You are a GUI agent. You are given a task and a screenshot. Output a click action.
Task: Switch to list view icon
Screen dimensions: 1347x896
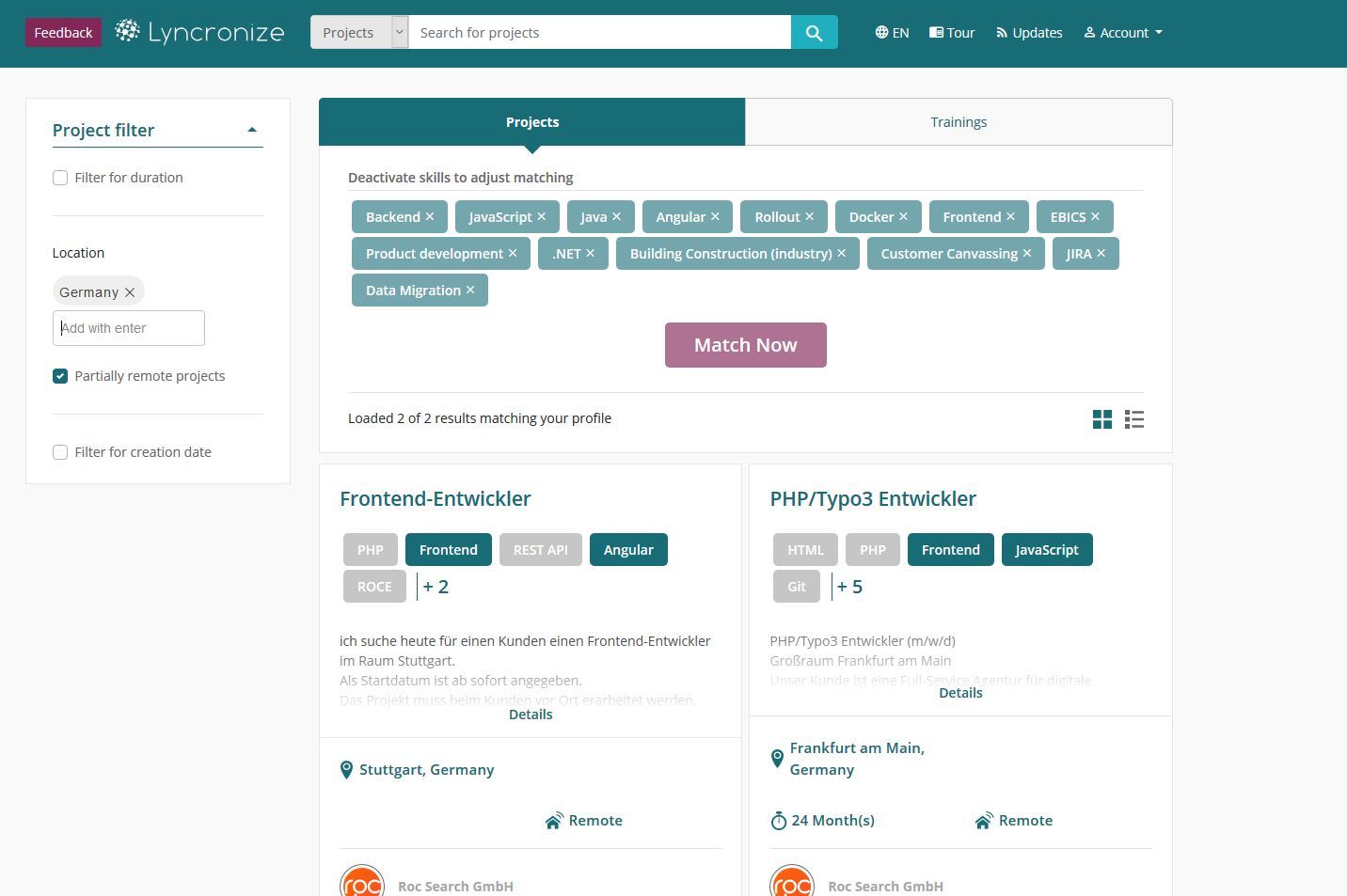click(1134, 419)
